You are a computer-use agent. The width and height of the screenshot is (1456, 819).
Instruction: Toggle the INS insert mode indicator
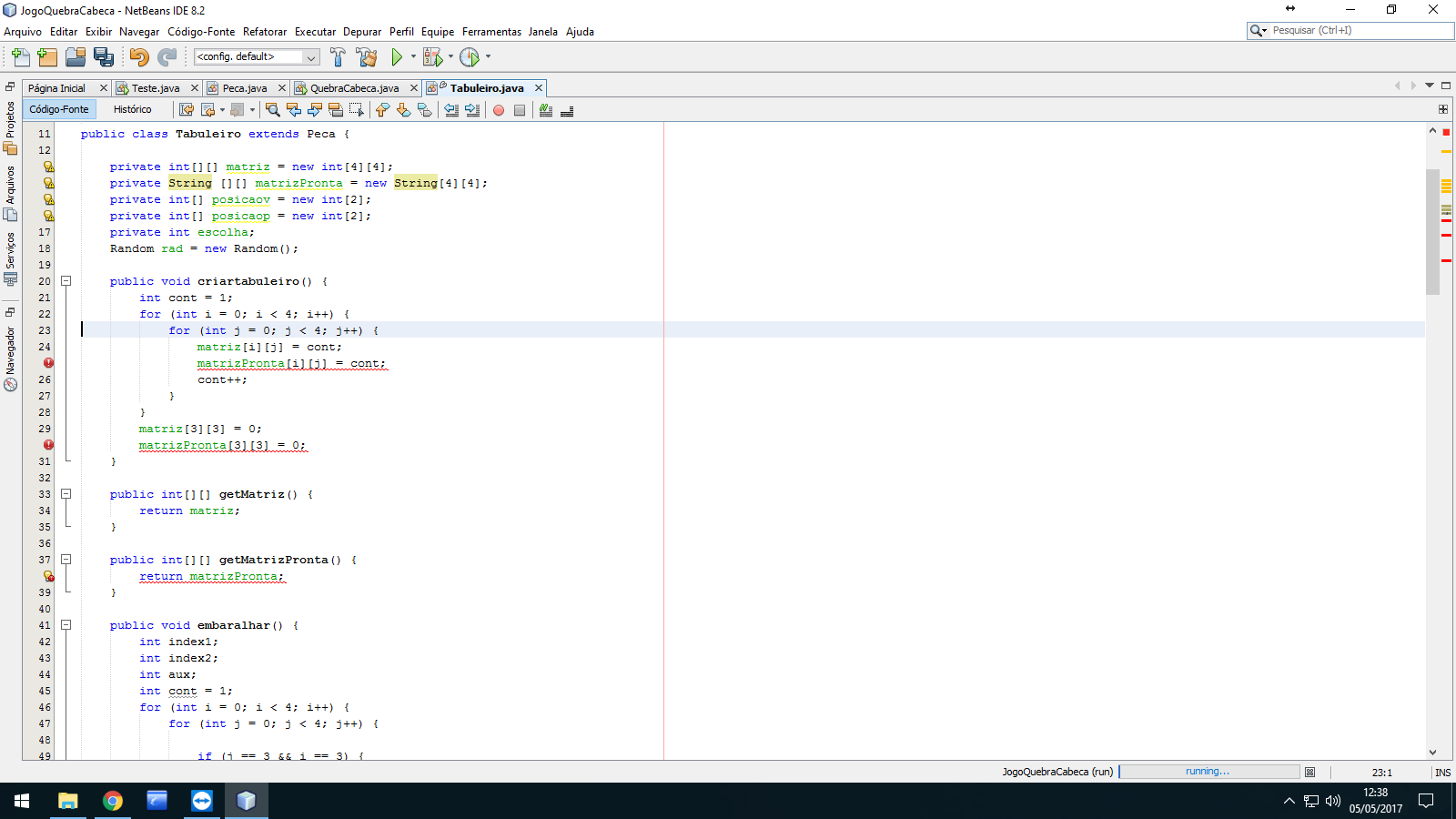pos(1442,773)
